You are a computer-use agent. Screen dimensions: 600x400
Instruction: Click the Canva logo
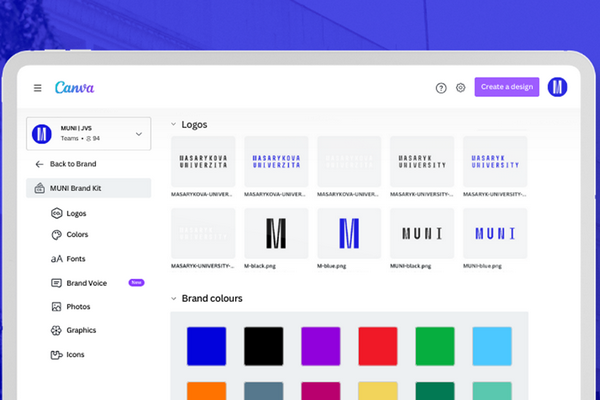[75, 88]
